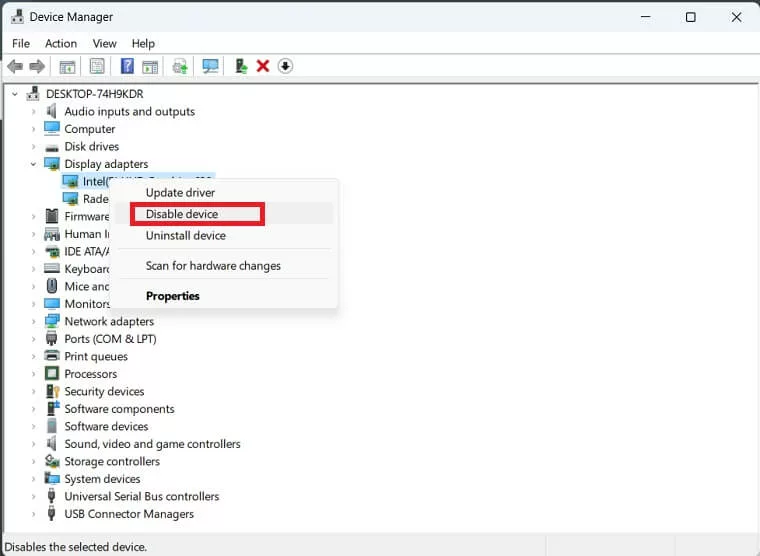Click the Display adapters category icon
The width and height of the screenshot is (760, 556).
[52, 164]
